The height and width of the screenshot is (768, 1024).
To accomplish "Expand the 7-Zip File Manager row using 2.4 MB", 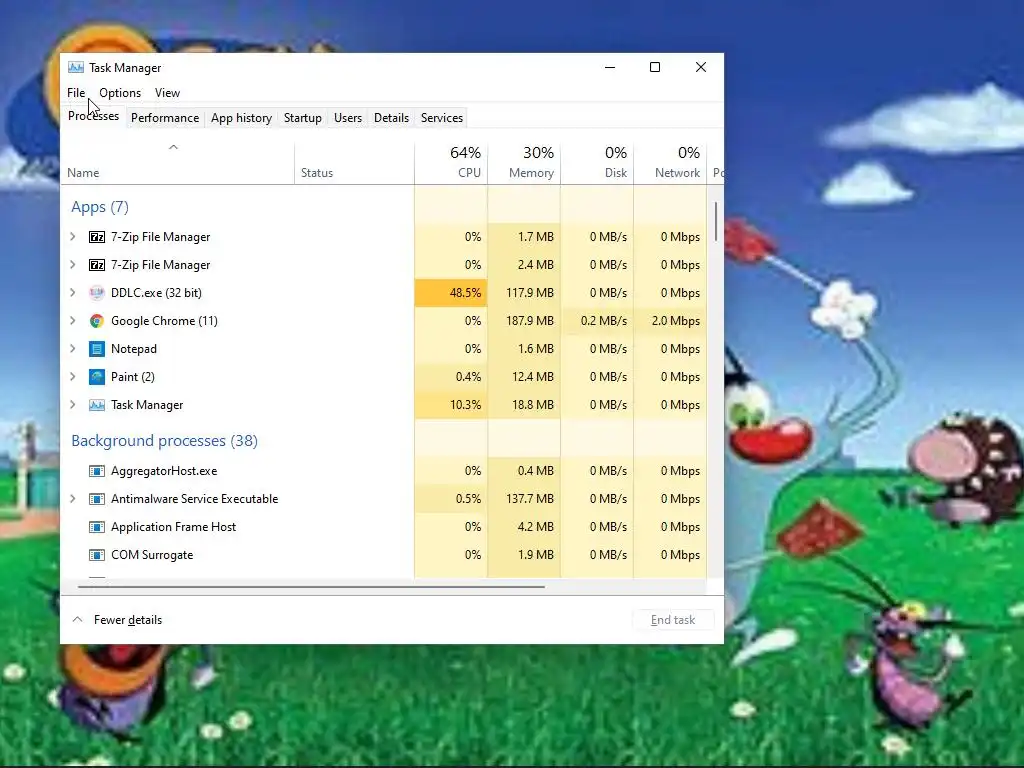I will (x=73, y=264).
